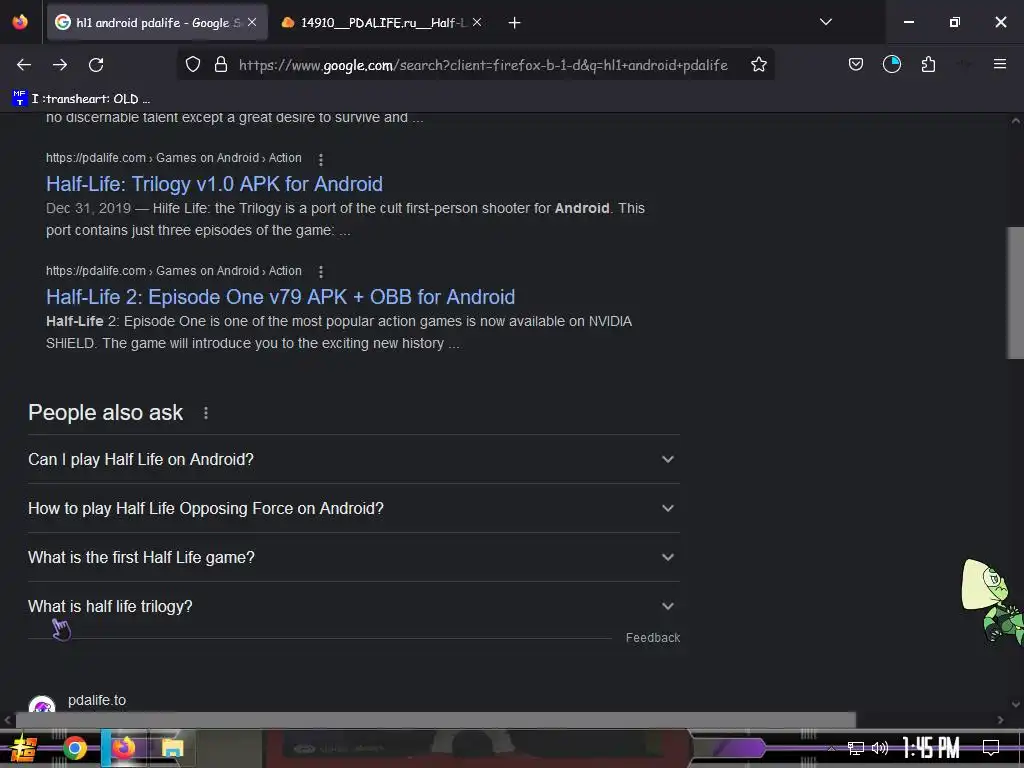The image size is (1024, 768).
Task: Open three-dot menu for the Half-Life Trilogy result
Action: 321,159
